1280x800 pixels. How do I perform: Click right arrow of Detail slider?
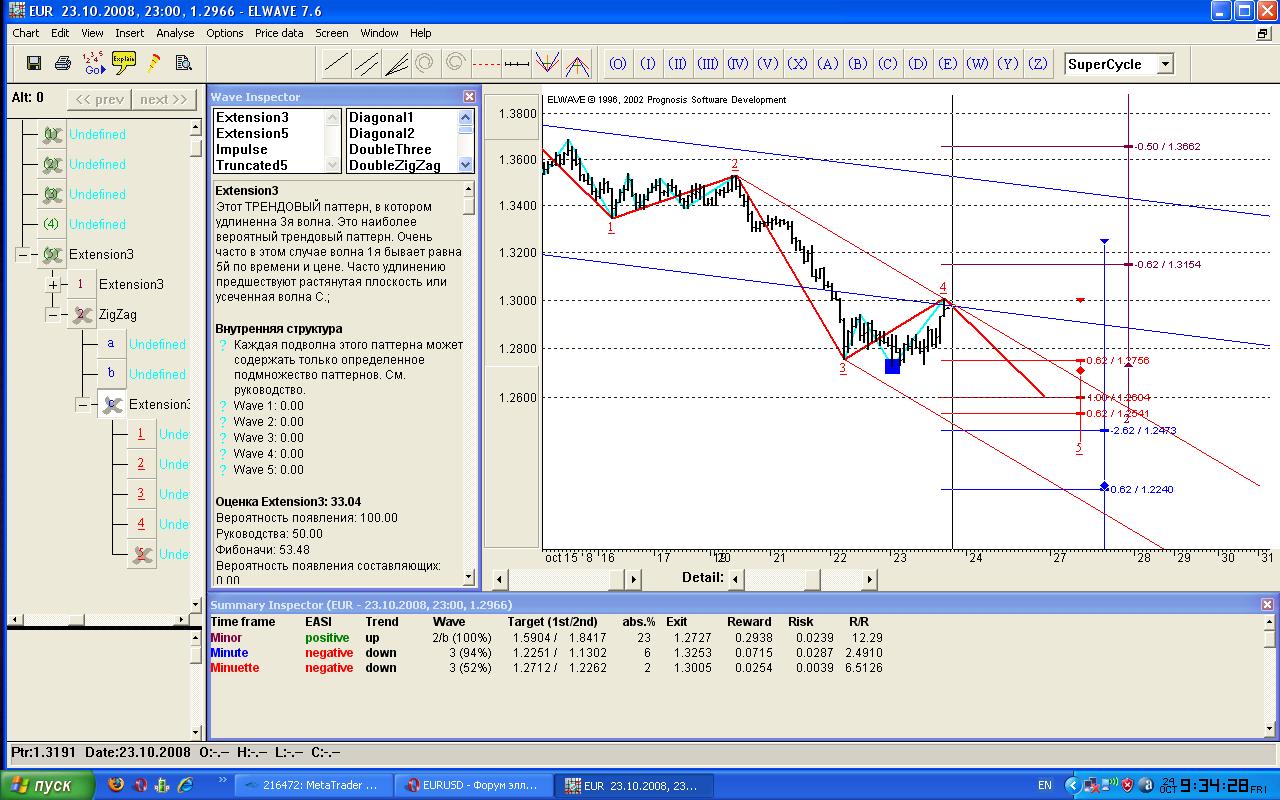(x=870, y=579)
